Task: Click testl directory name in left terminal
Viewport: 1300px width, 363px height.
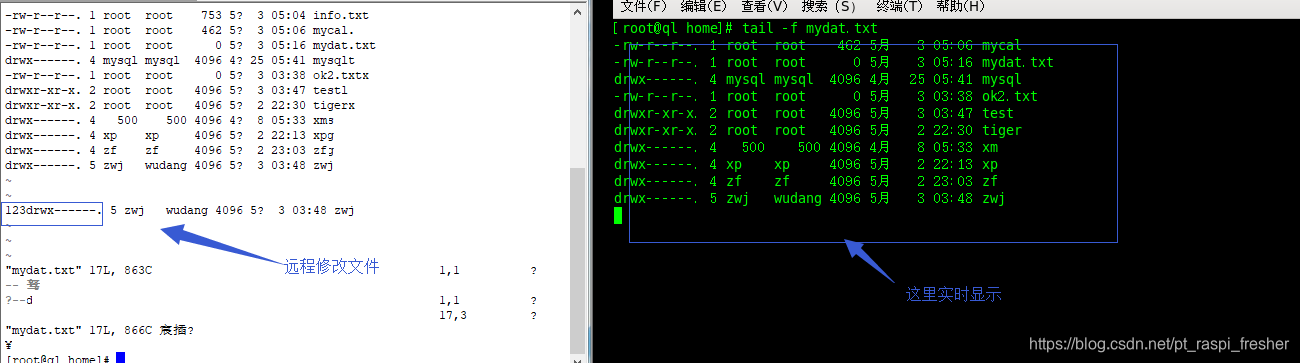Action: coord(330,90)
